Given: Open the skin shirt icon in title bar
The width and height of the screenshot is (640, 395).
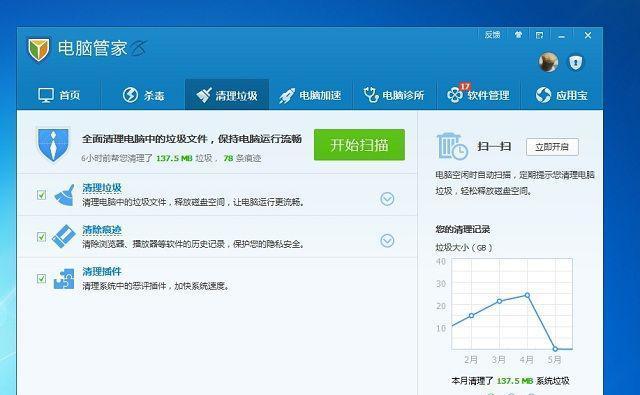Looking at the screenshot, I should [x=518, y=35].
